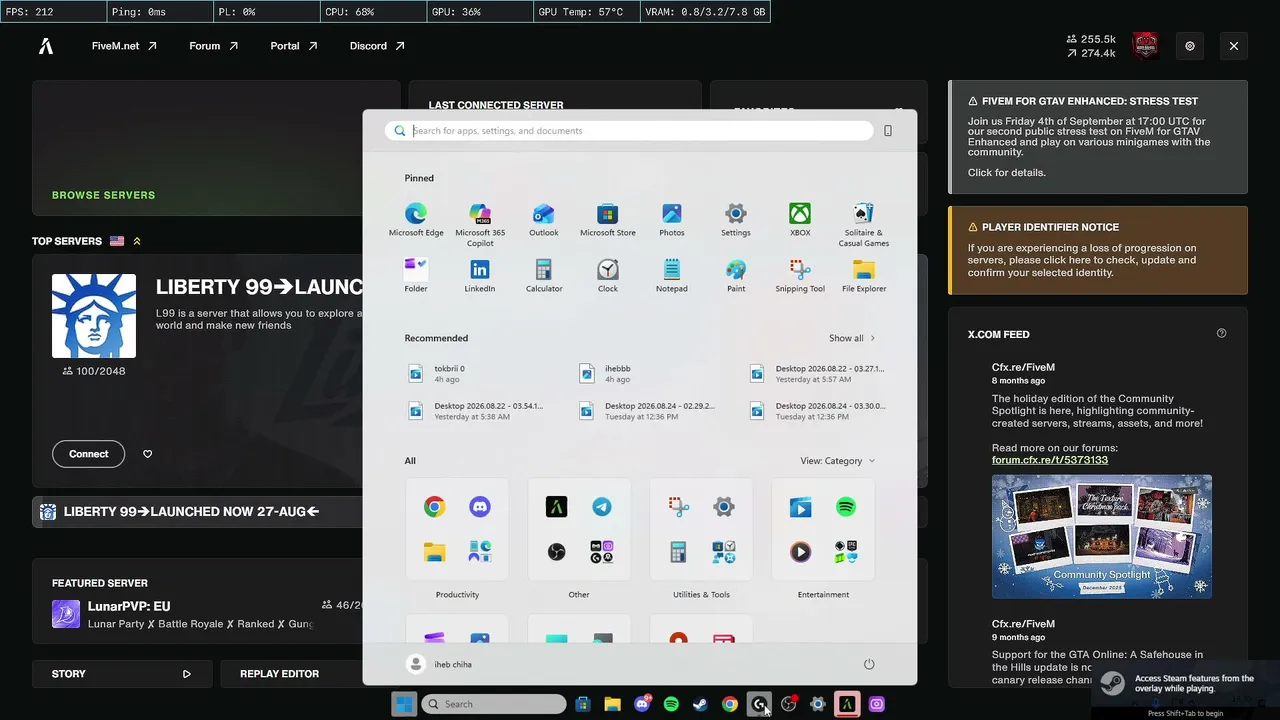The height and width of the screenshot is (720, 1280).
Task: Launch the pinned Snipping Tool
Action: coord(800,276)
